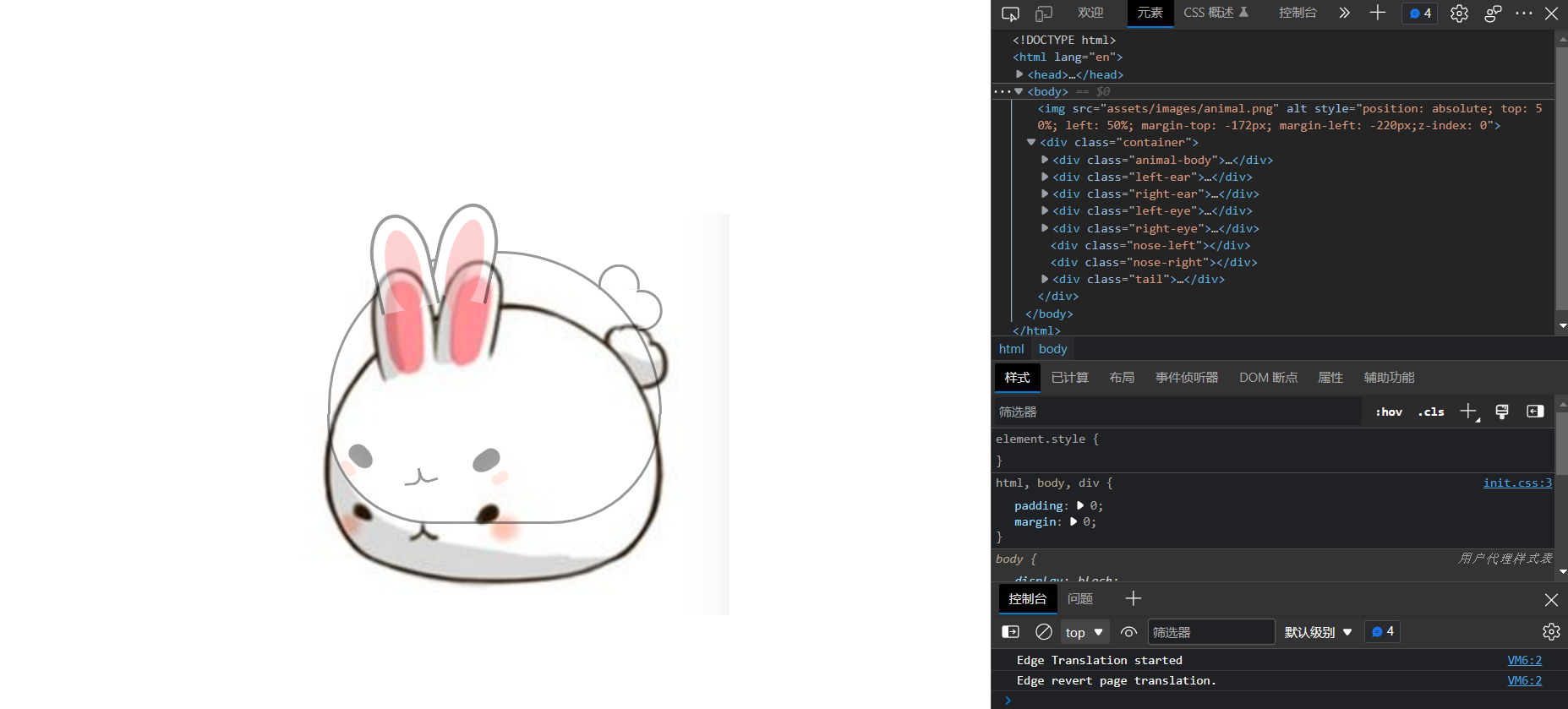Image resolution: width=1568 pixels, height=709 pixels.
Task: Click the feedback/experiments icon near settings
Action: coord(1493,14)
